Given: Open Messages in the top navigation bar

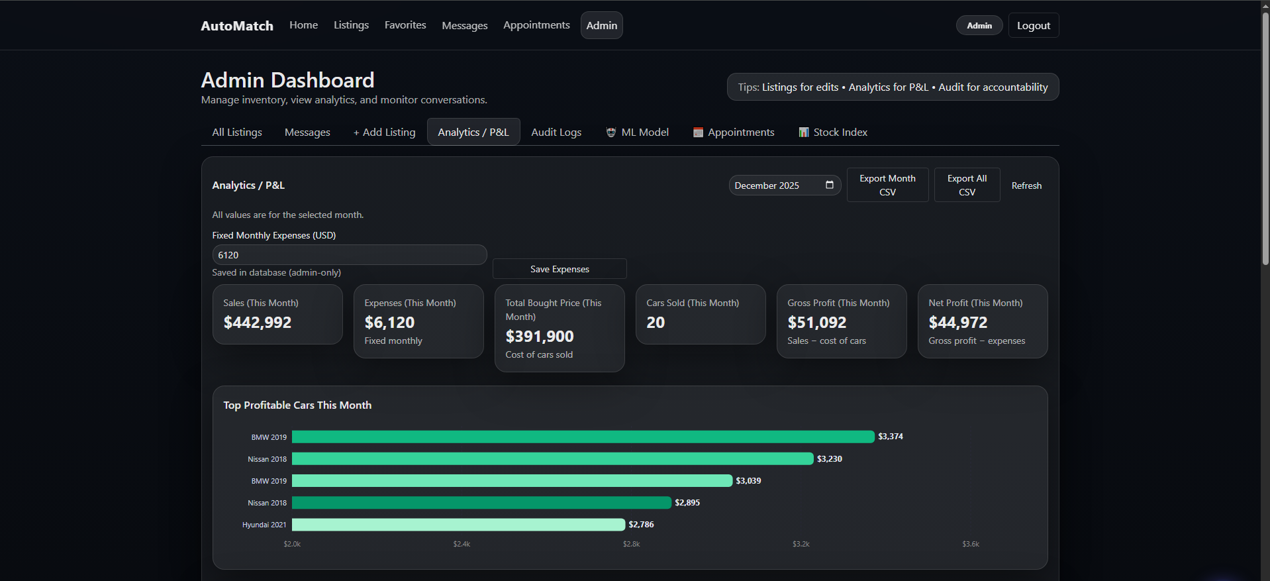Looking at the screenshot, I should point(465,25).
